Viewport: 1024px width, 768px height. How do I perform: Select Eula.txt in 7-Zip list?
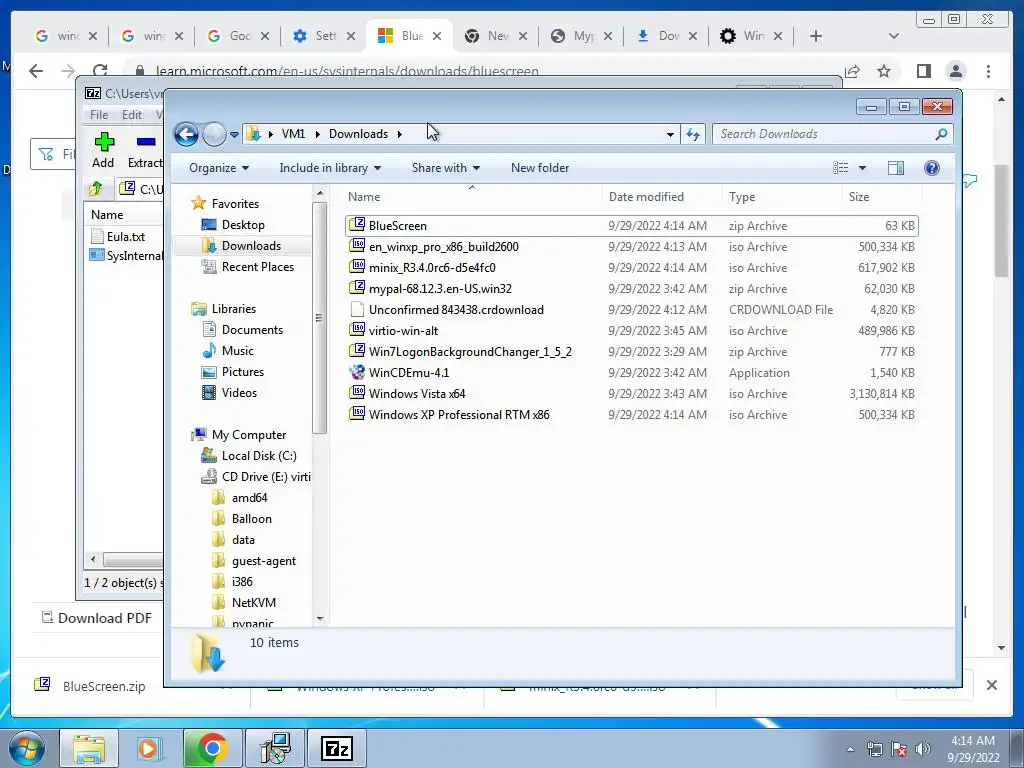coord(125,236)
